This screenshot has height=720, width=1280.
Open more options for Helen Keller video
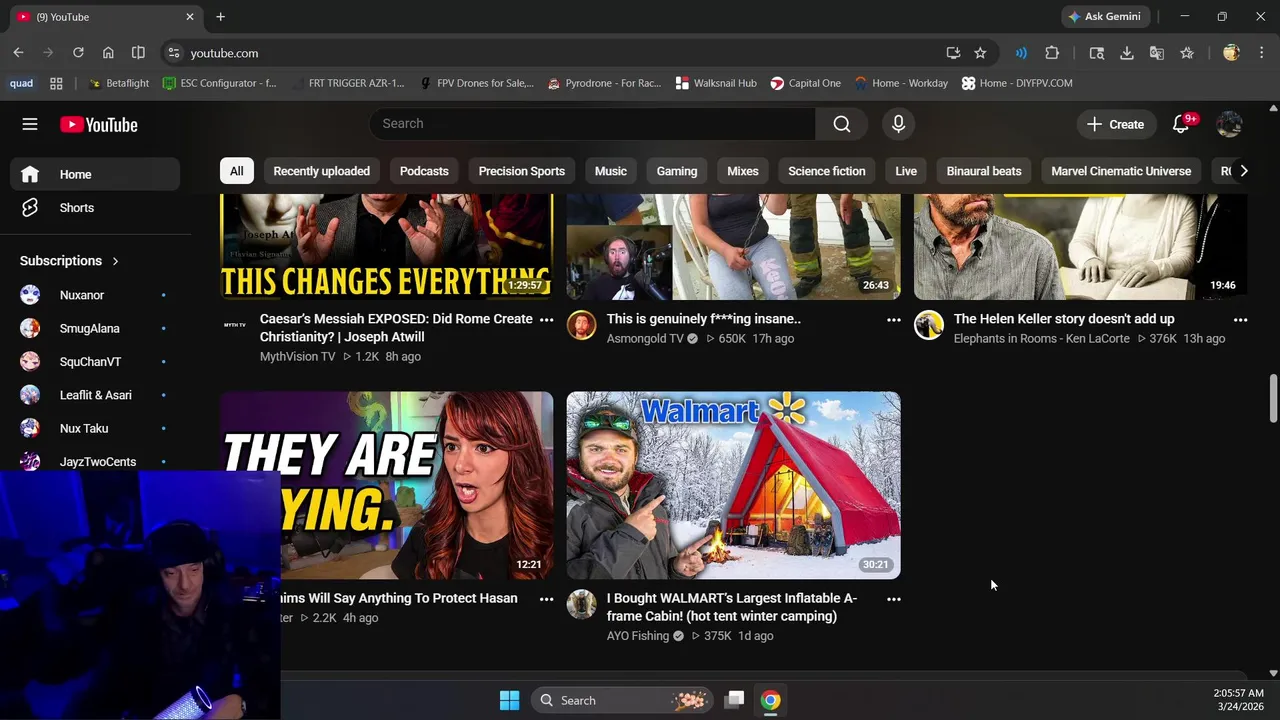point(1240,320)
